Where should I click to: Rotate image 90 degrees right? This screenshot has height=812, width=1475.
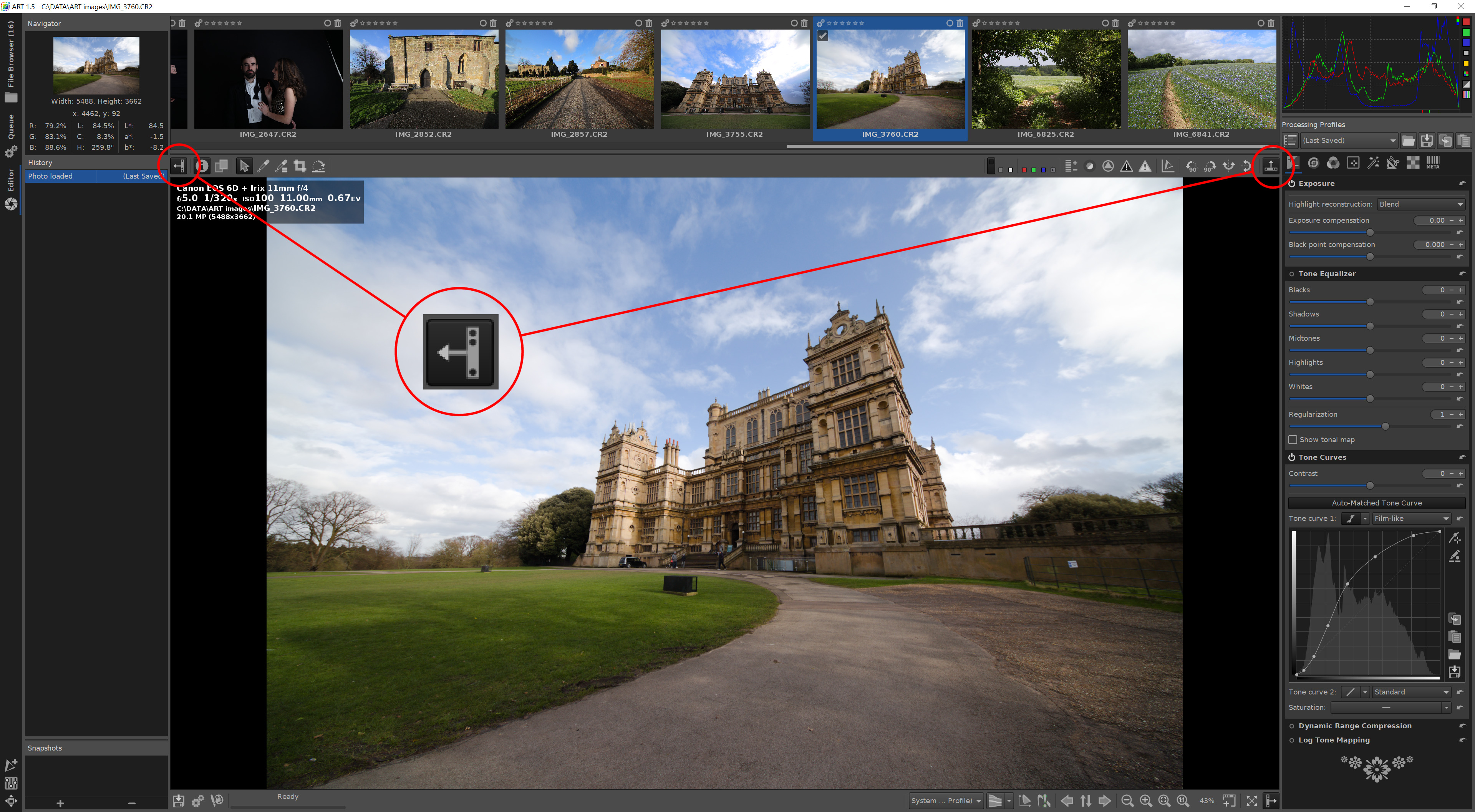(1210, 166)
